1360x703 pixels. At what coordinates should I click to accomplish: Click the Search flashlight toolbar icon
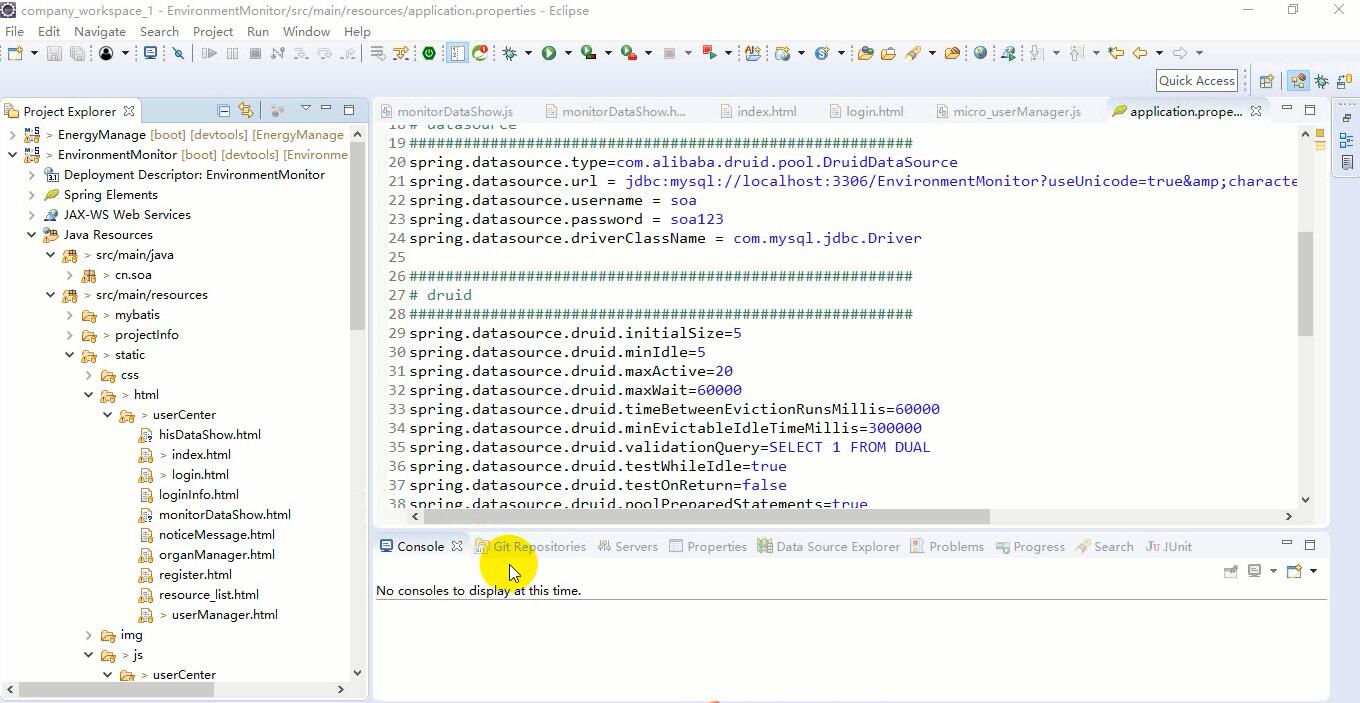913,53
